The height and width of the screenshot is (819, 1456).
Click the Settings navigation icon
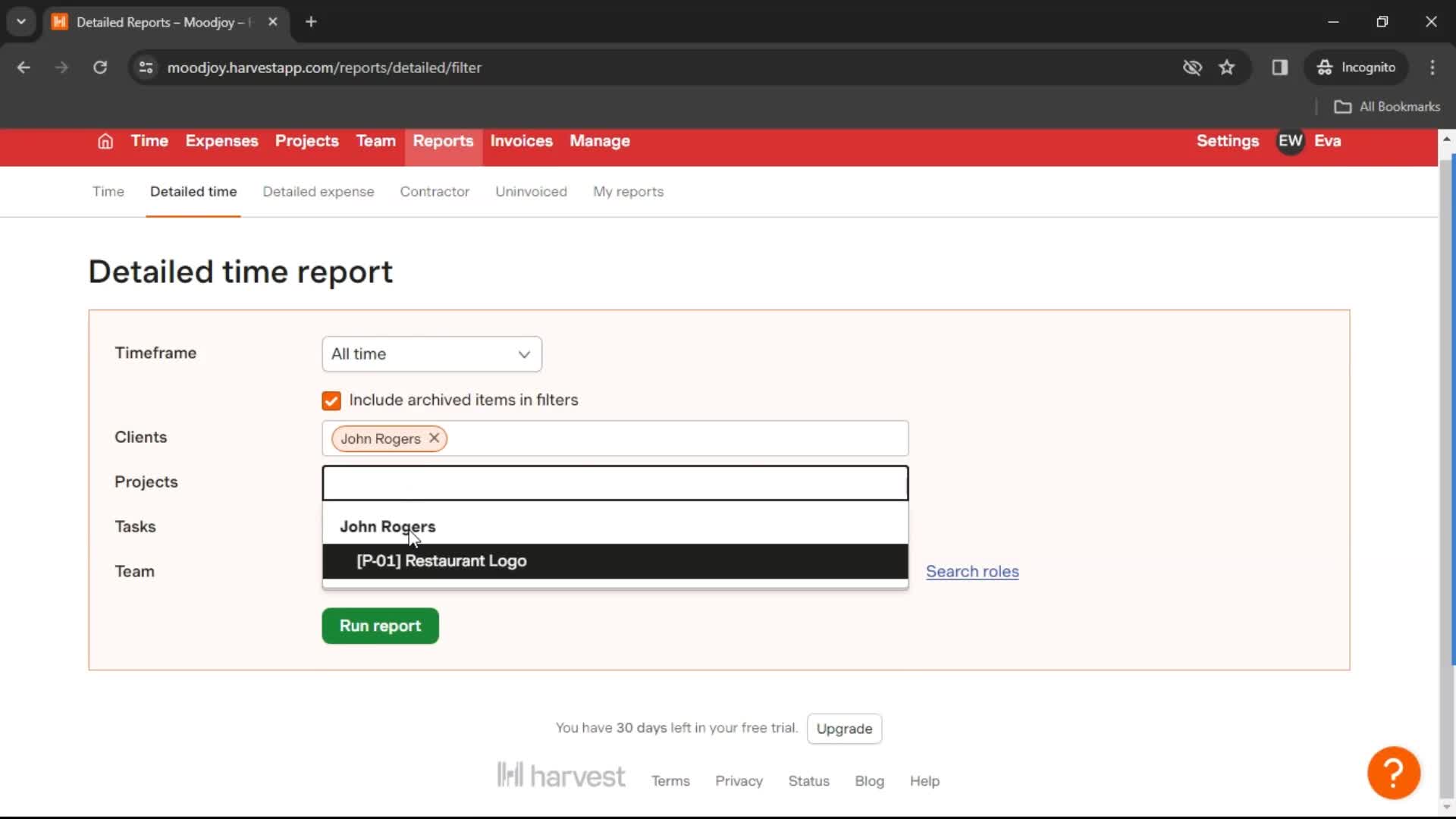tap(1226, 141)
